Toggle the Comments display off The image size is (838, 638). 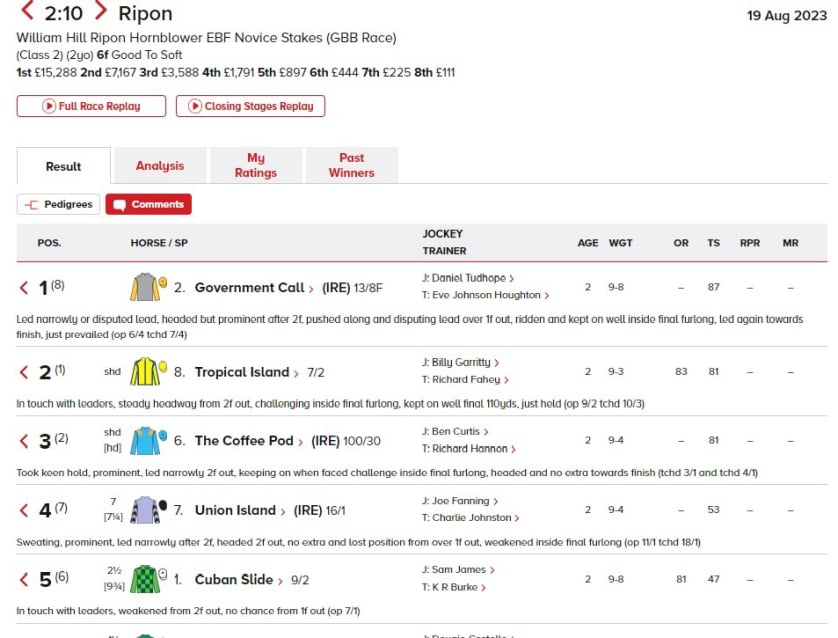tap(148, 204)
